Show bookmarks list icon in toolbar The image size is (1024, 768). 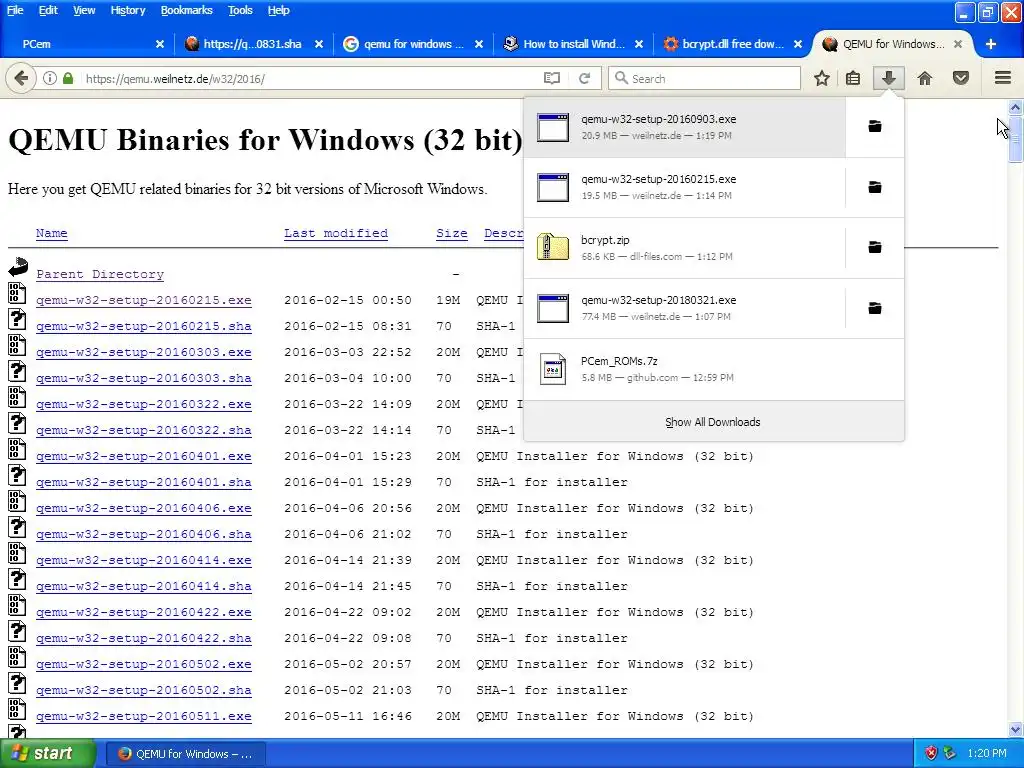(x=853, y=78)
